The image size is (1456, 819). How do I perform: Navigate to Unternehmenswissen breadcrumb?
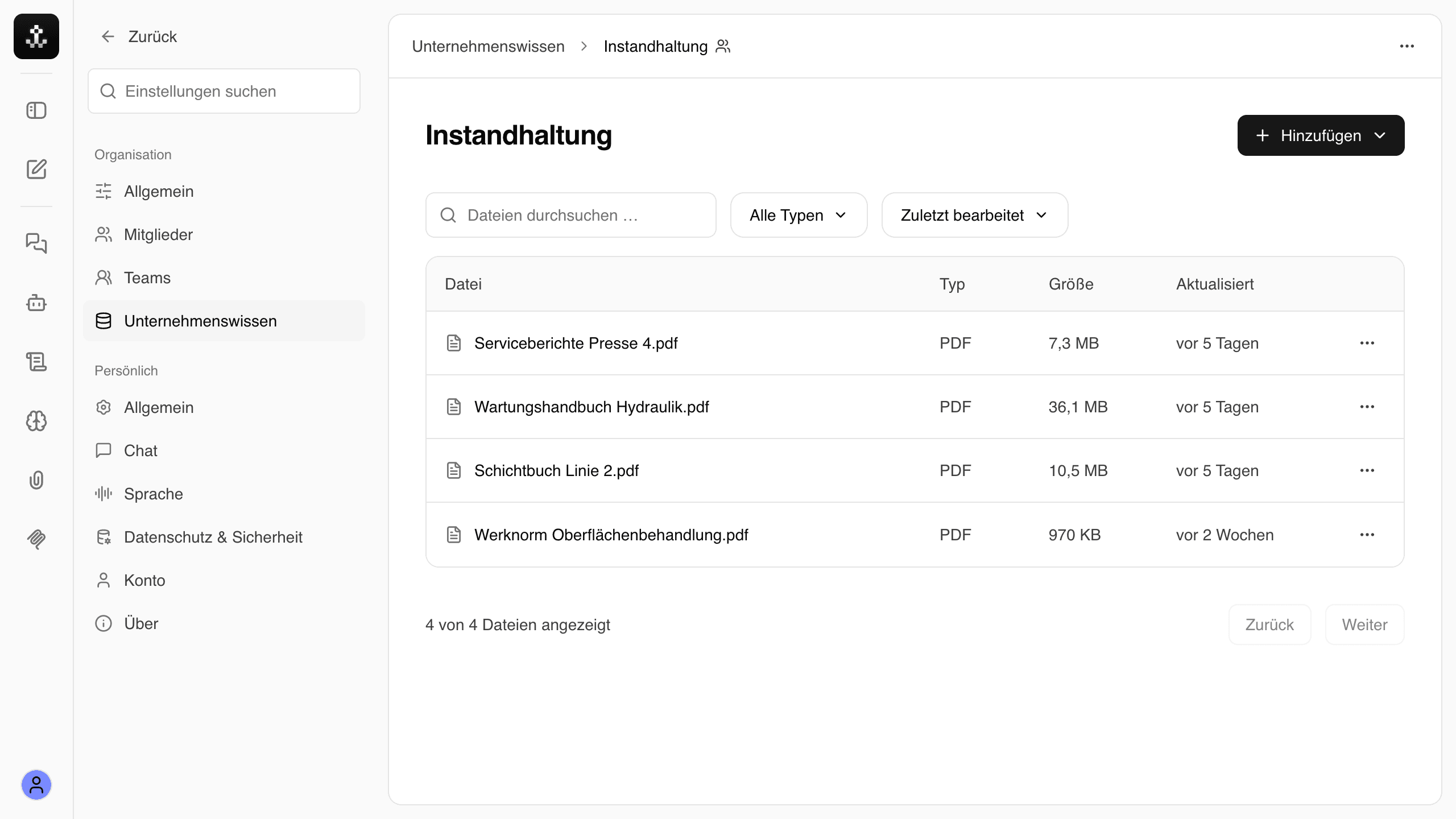488,46
